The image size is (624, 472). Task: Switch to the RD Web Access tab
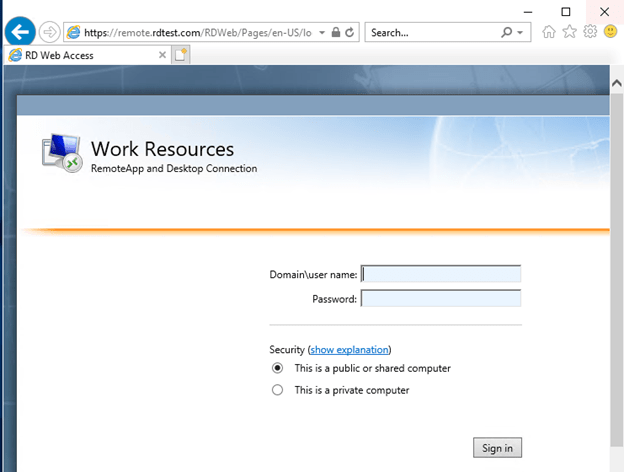(x=80, y=55)
